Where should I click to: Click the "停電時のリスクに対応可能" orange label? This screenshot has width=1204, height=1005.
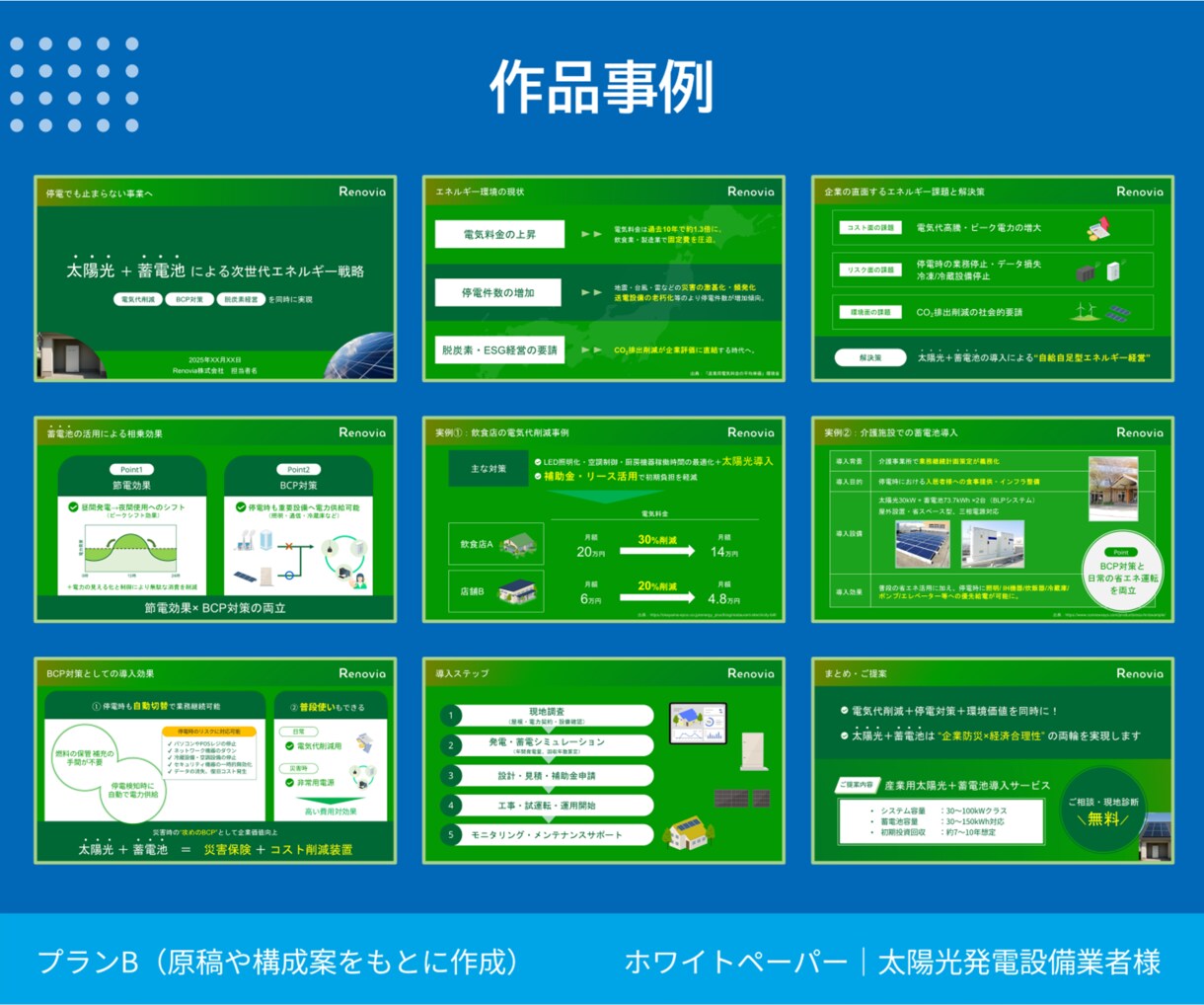coord(209,732)
